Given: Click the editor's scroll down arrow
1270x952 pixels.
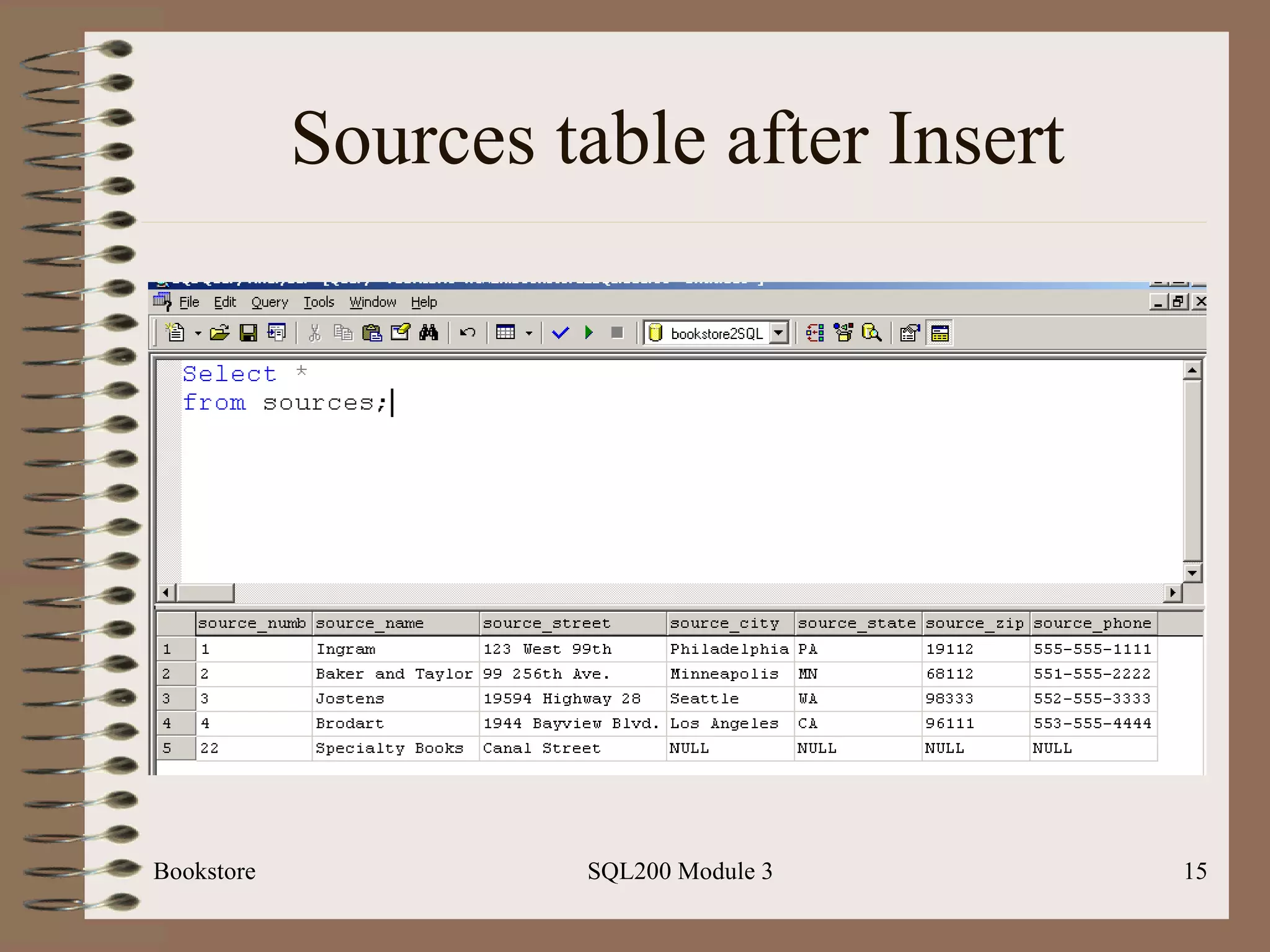Looking at the screenshot, I should coord(1192,573).
